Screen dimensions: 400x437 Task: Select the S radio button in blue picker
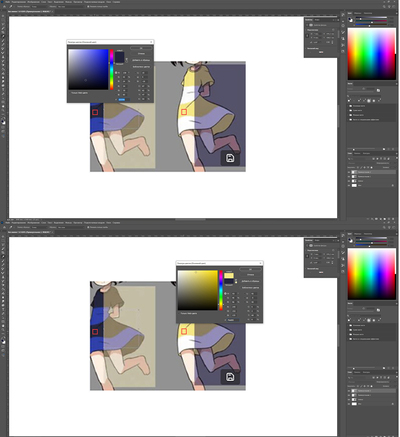116,77
